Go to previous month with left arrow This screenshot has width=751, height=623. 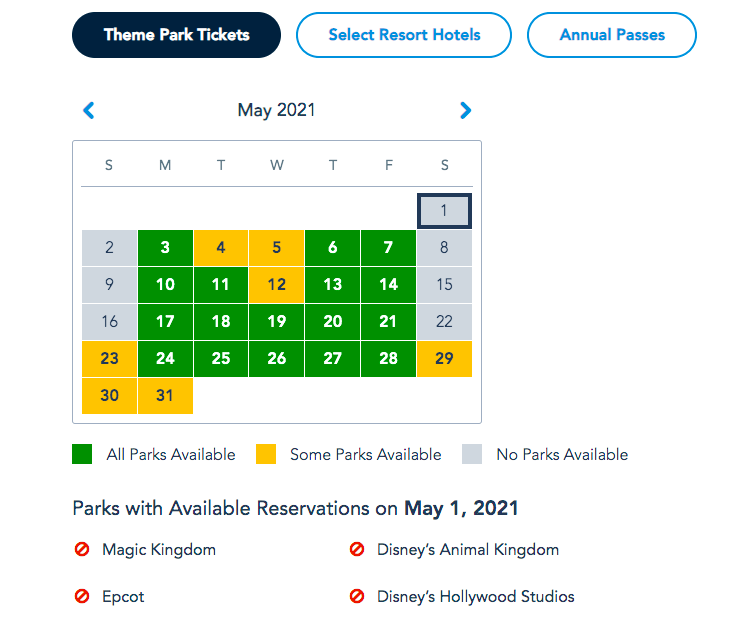(89, 110)
